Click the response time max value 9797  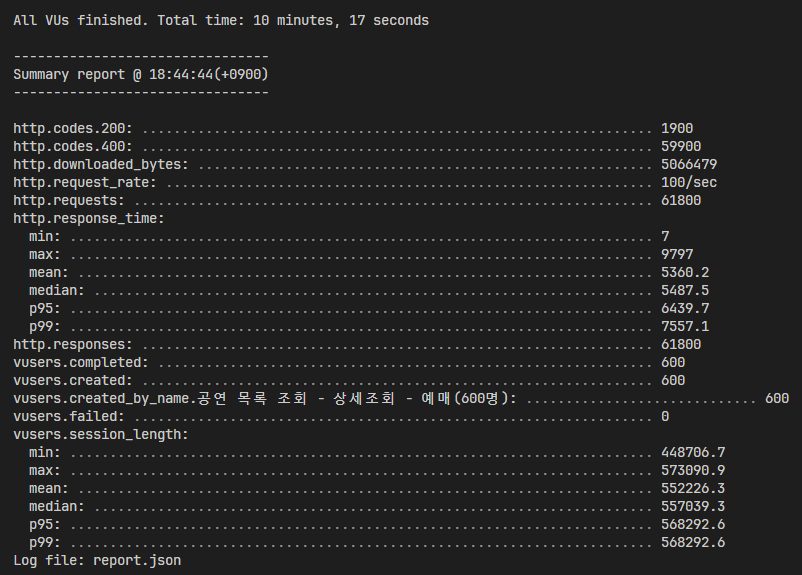click(677, 254)
